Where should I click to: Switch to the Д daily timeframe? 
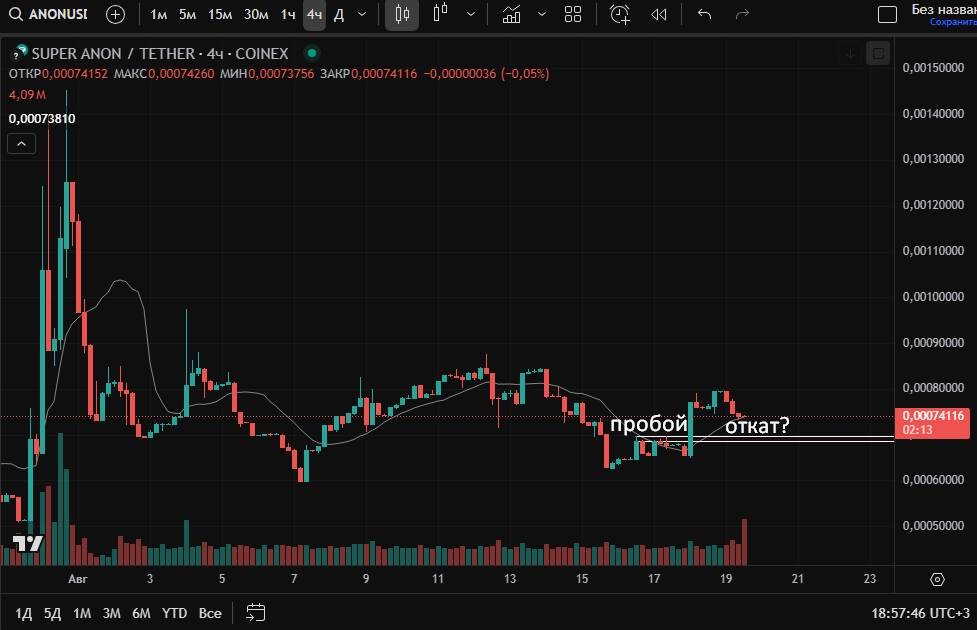click(339, 14)
